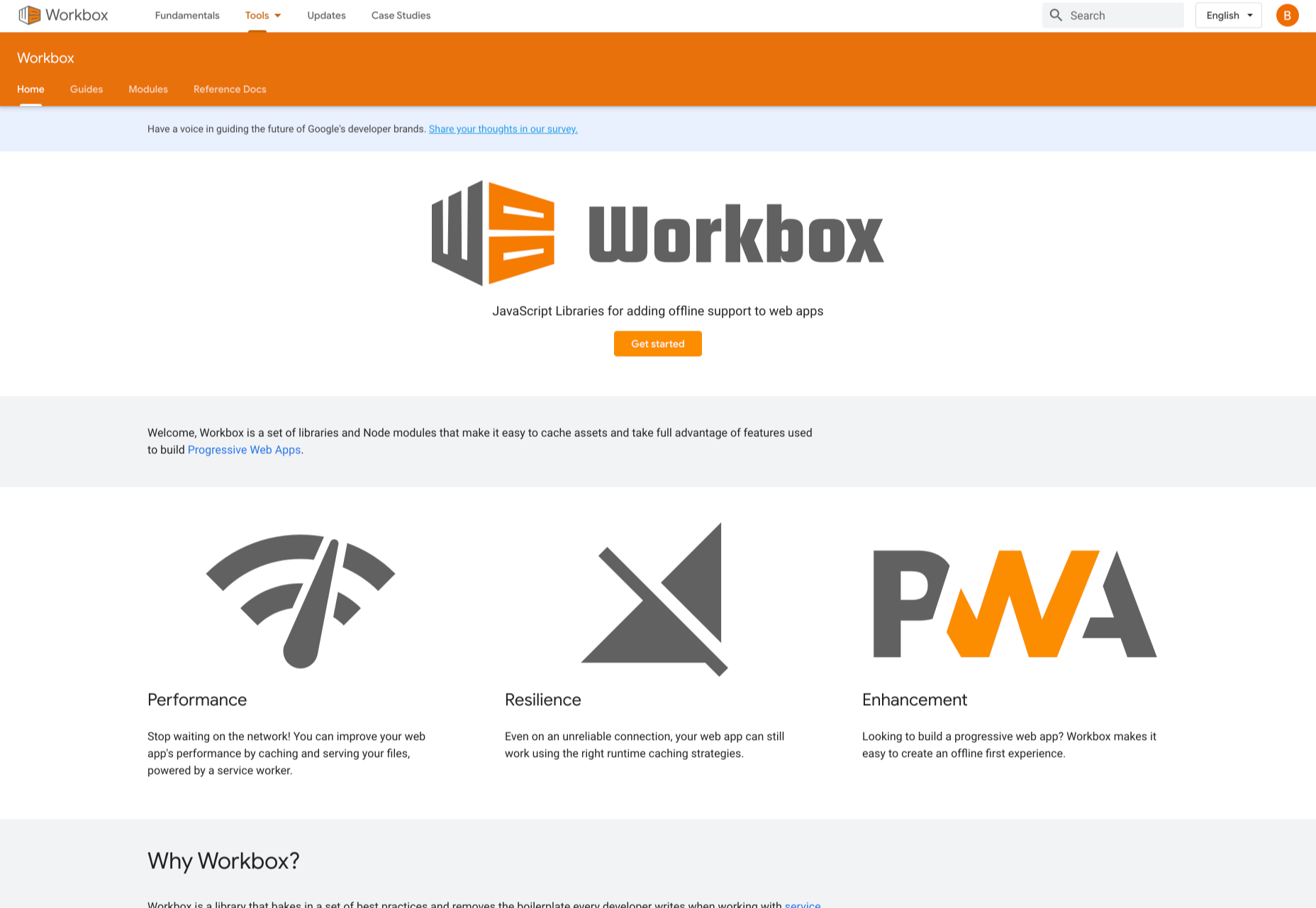The width and height of the screenshot is (1316, 908).
Task: Click the Enhancement heading
Action: (915, 699)
